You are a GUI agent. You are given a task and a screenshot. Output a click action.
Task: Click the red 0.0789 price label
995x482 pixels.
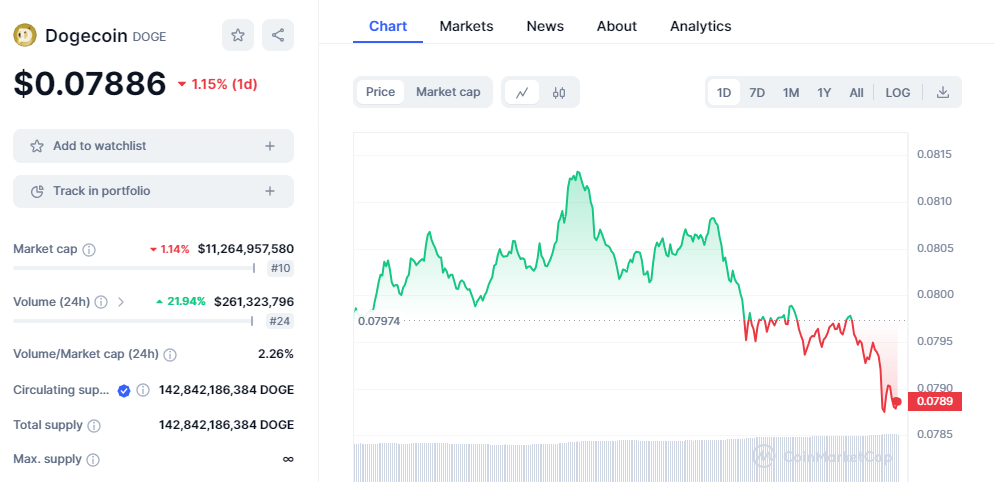935,401
